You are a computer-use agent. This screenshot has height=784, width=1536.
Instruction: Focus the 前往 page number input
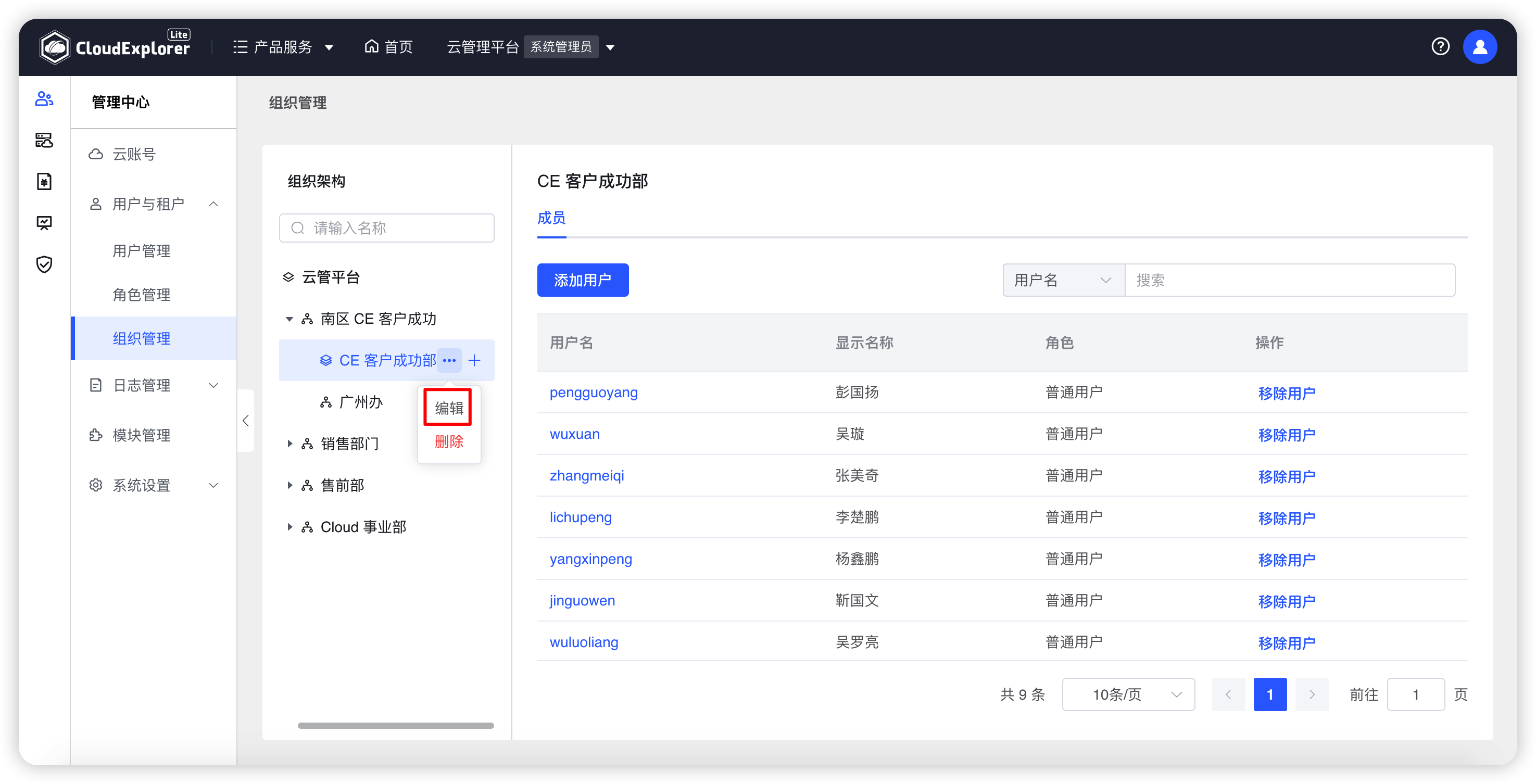tap(1416, 694)
